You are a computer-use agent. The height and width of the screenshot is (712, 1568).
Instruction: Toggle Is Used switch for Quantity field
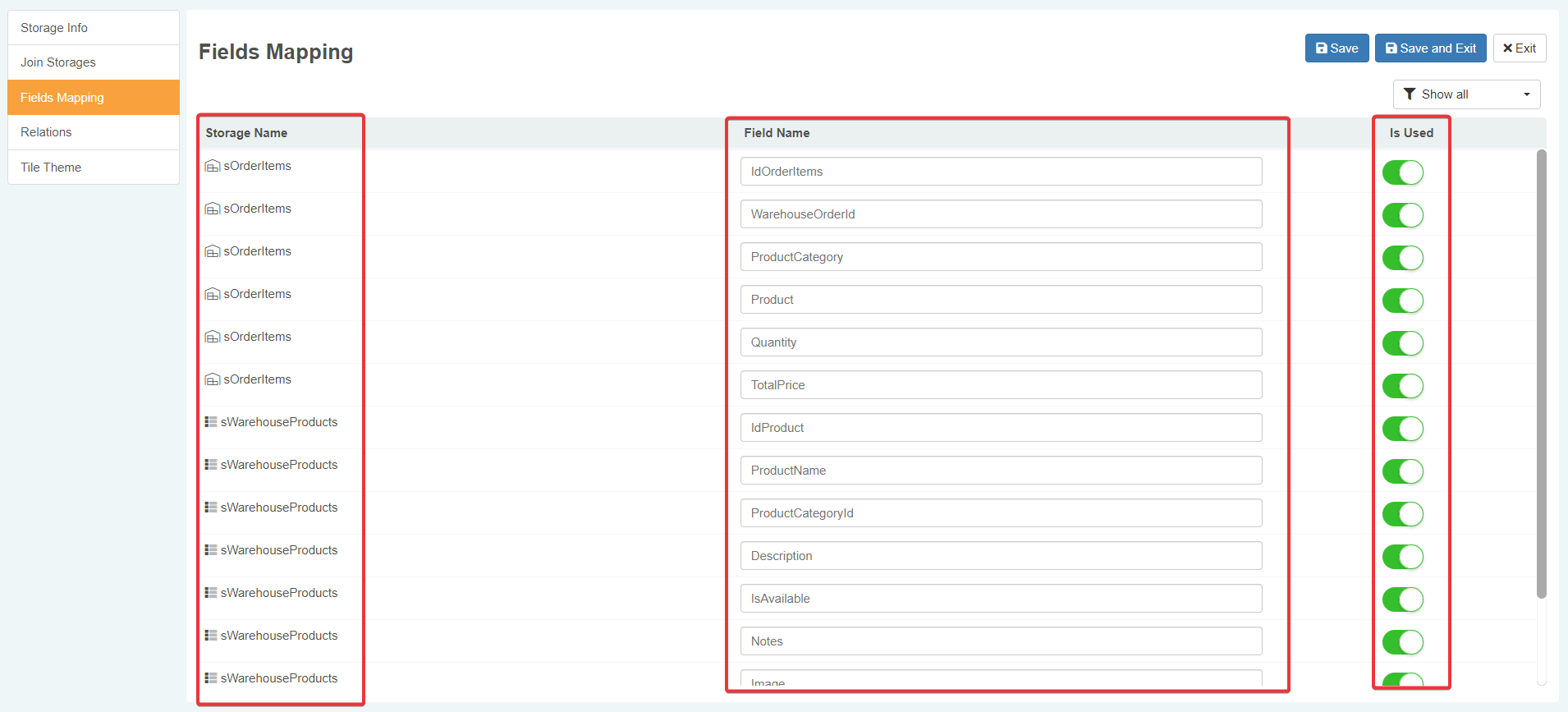pos(1402,343)
